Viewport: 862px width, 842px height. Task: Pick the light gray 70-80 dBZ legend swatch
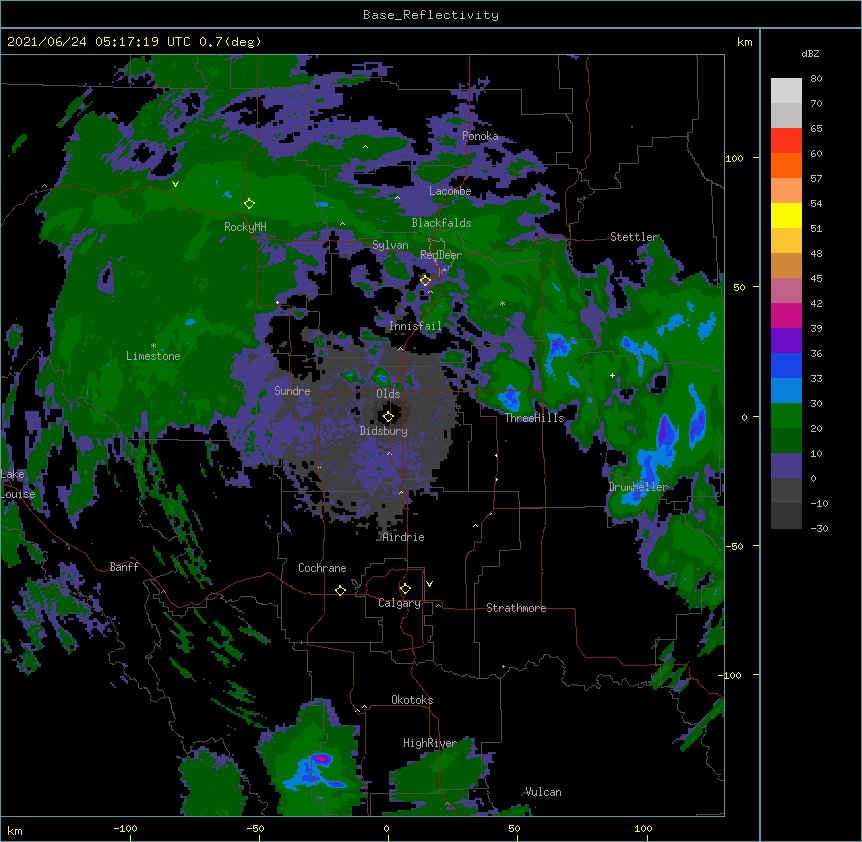tap(786, 91)
